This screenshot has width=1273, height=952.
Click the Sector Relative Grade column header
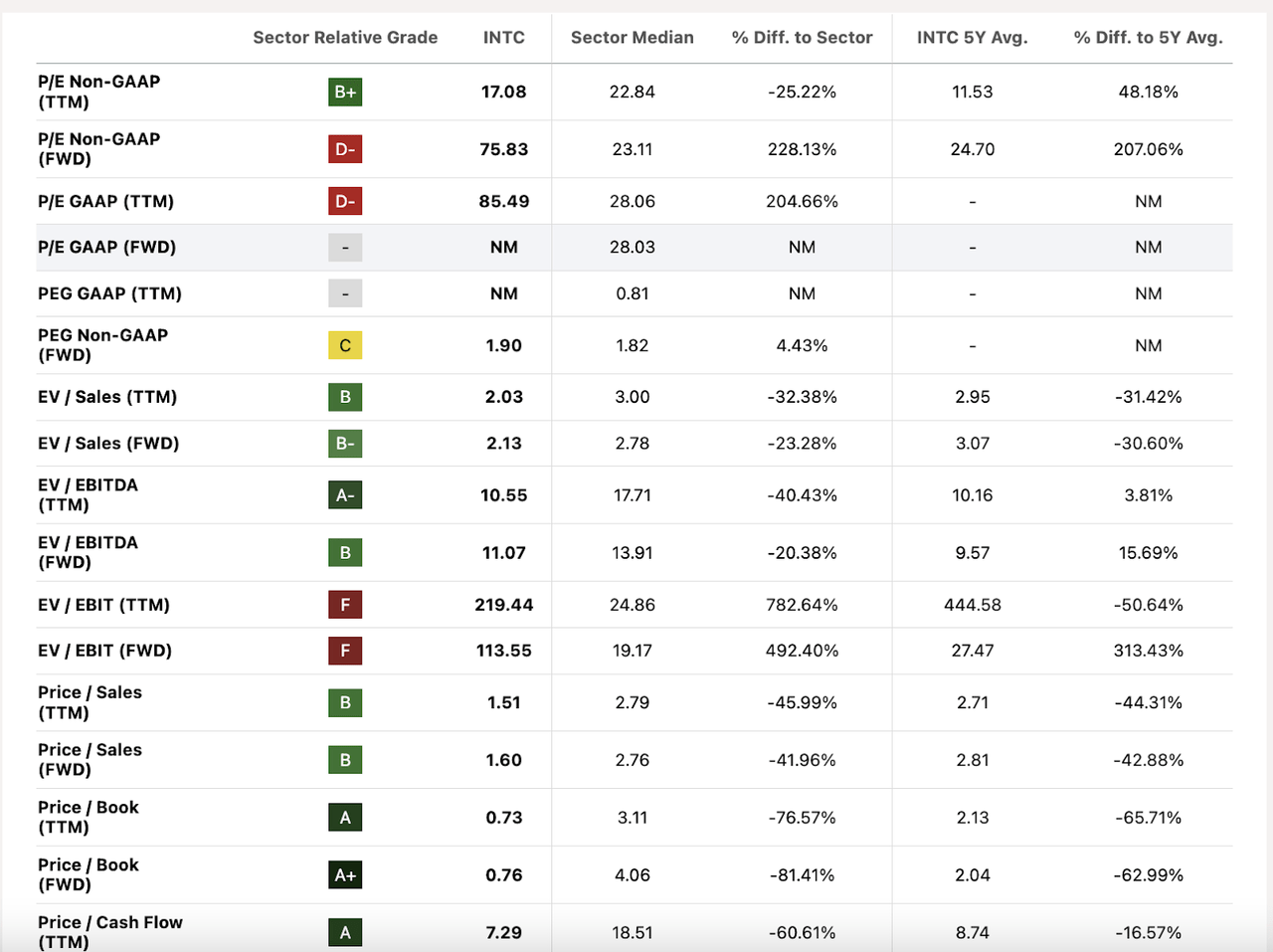tap(345, 38)
